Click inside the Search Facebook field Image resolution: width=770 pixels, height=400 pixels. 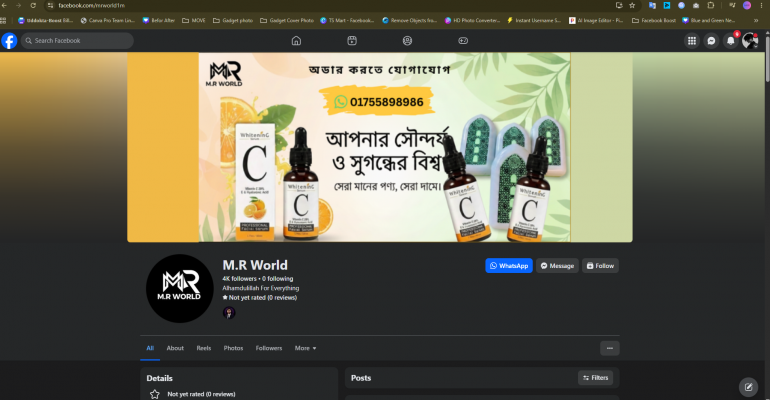[77, 41]
